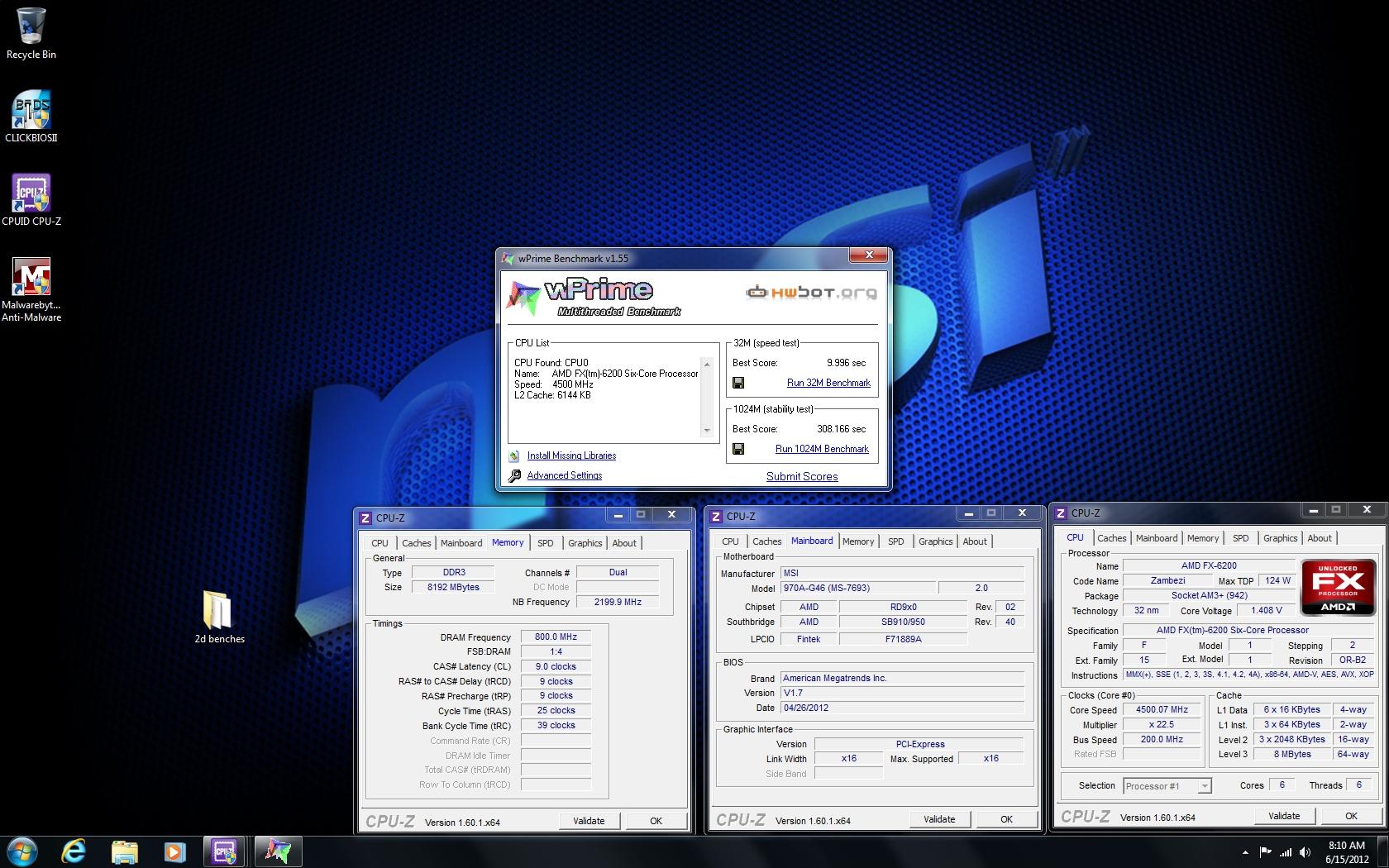The width and height of the screenshot is (1389, 868).
Task: Open the volume speaker tray icon
Action: 1305,852
